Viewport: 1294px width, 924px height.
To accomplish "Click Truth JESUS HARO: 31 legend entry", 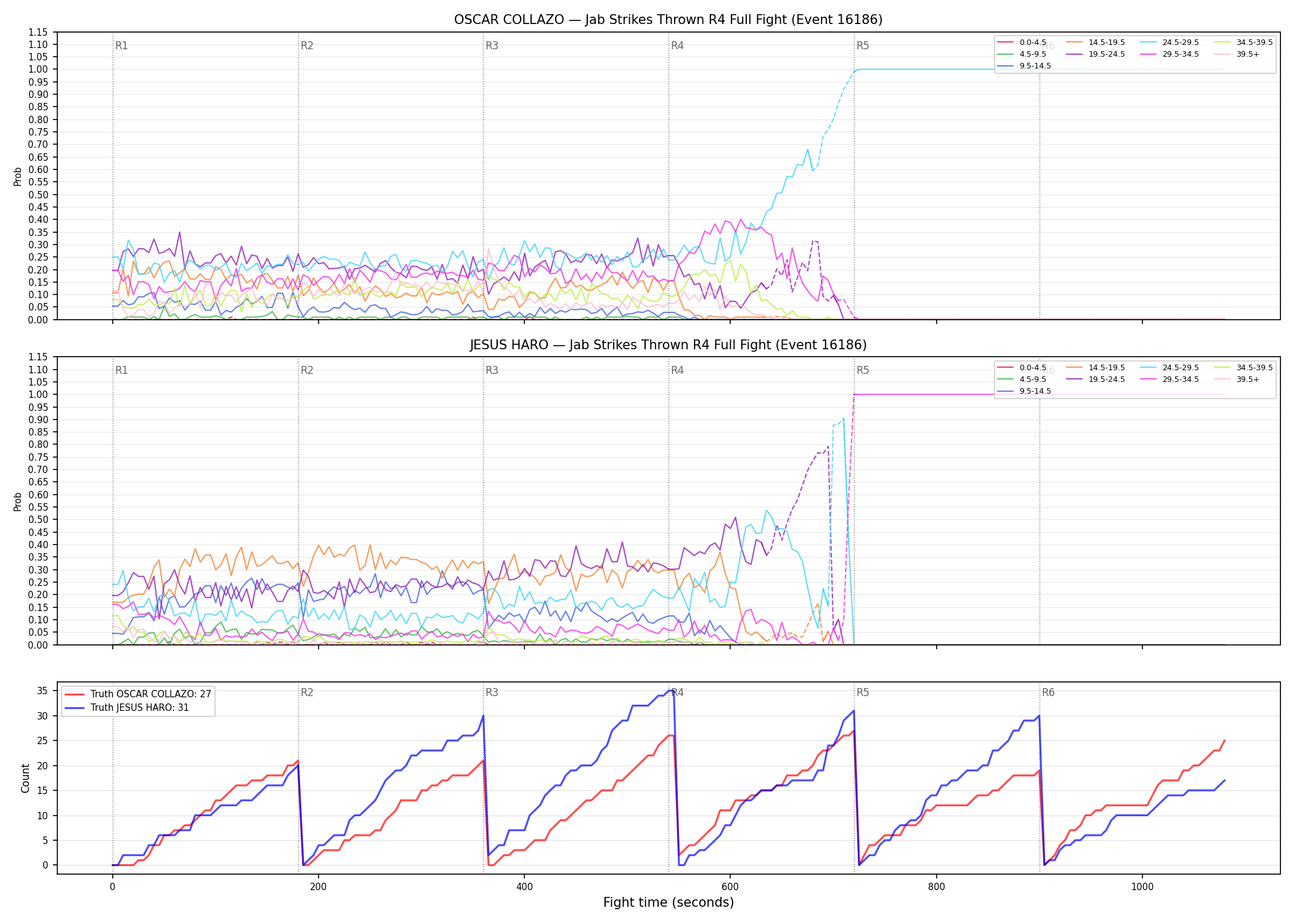I will [127, 708].
